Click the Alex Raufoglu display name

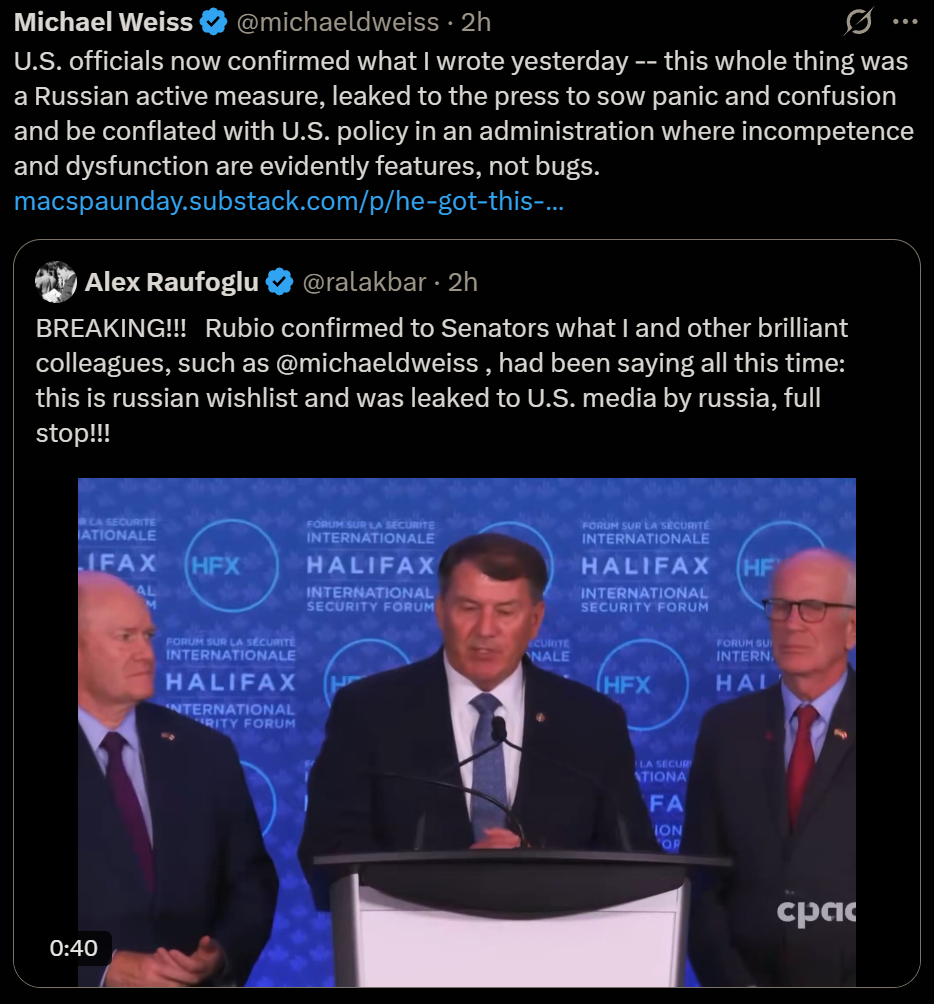click(x=172, y=283)
